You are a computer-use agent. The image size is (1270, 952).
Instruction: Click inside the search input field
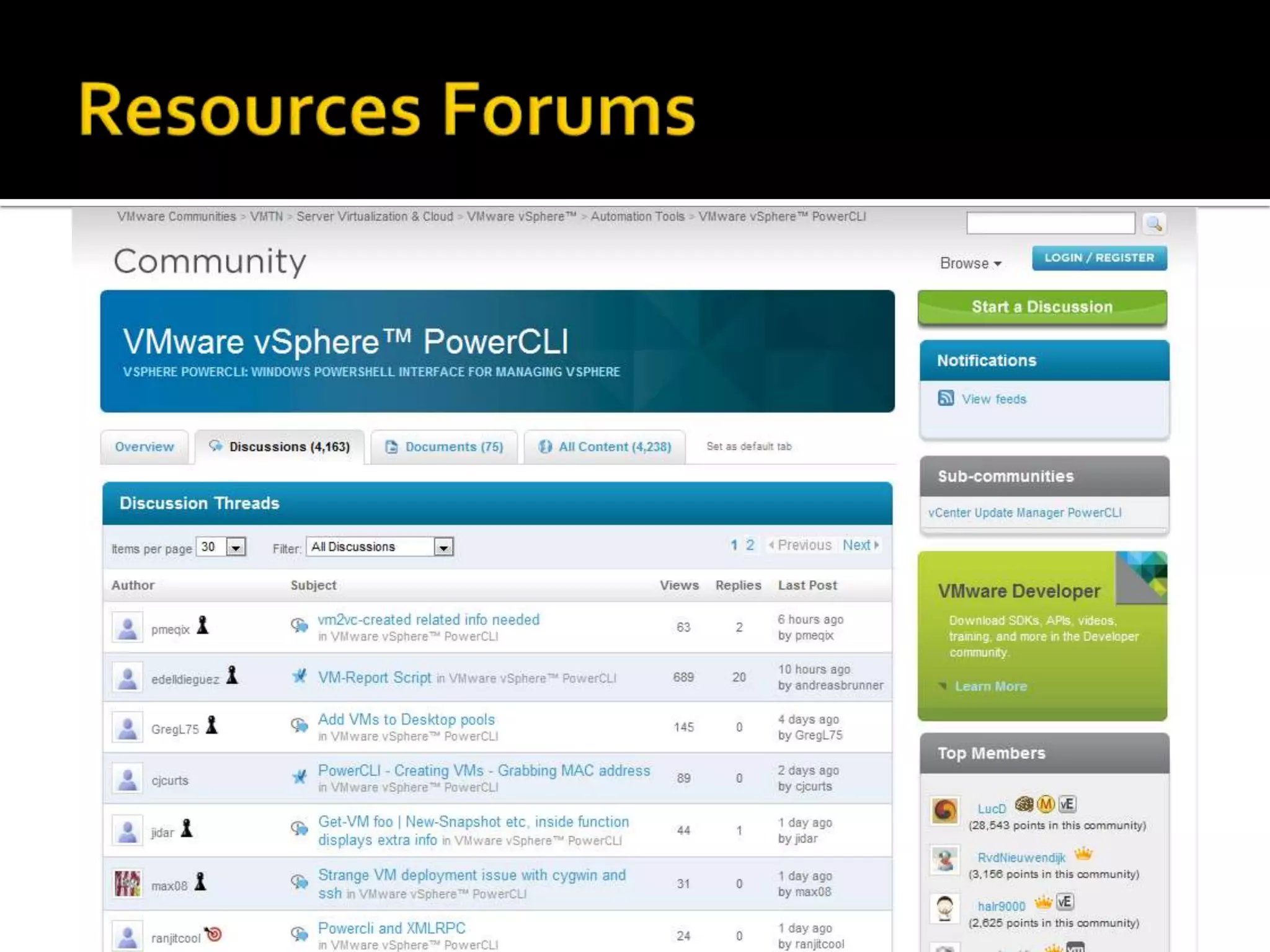[x=1050, y=223]
